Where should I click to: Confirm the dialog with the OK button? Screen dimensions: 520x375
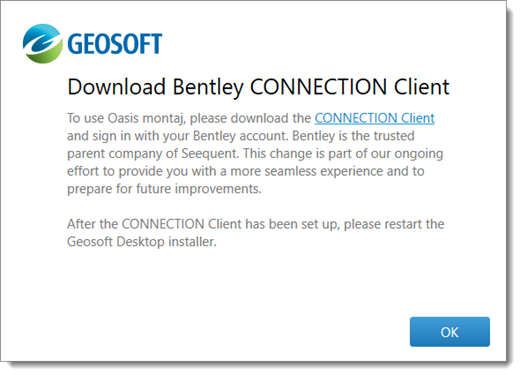tap(450, 332)
